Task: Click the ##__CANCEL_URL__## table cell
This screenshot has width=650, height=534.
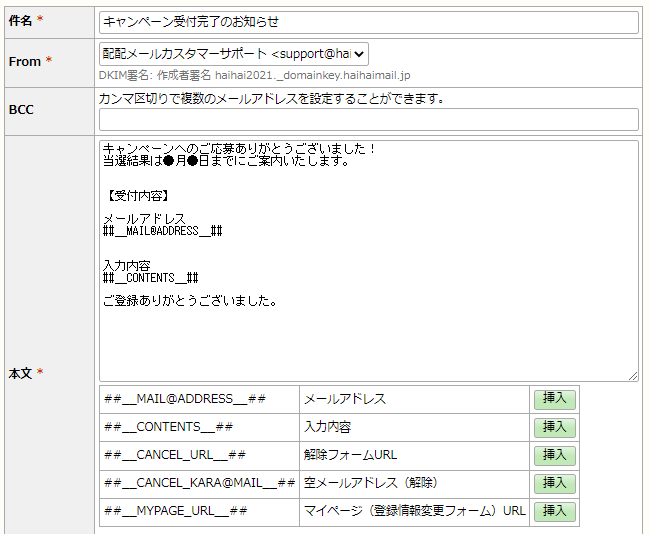Action: [x=199, y=456]
